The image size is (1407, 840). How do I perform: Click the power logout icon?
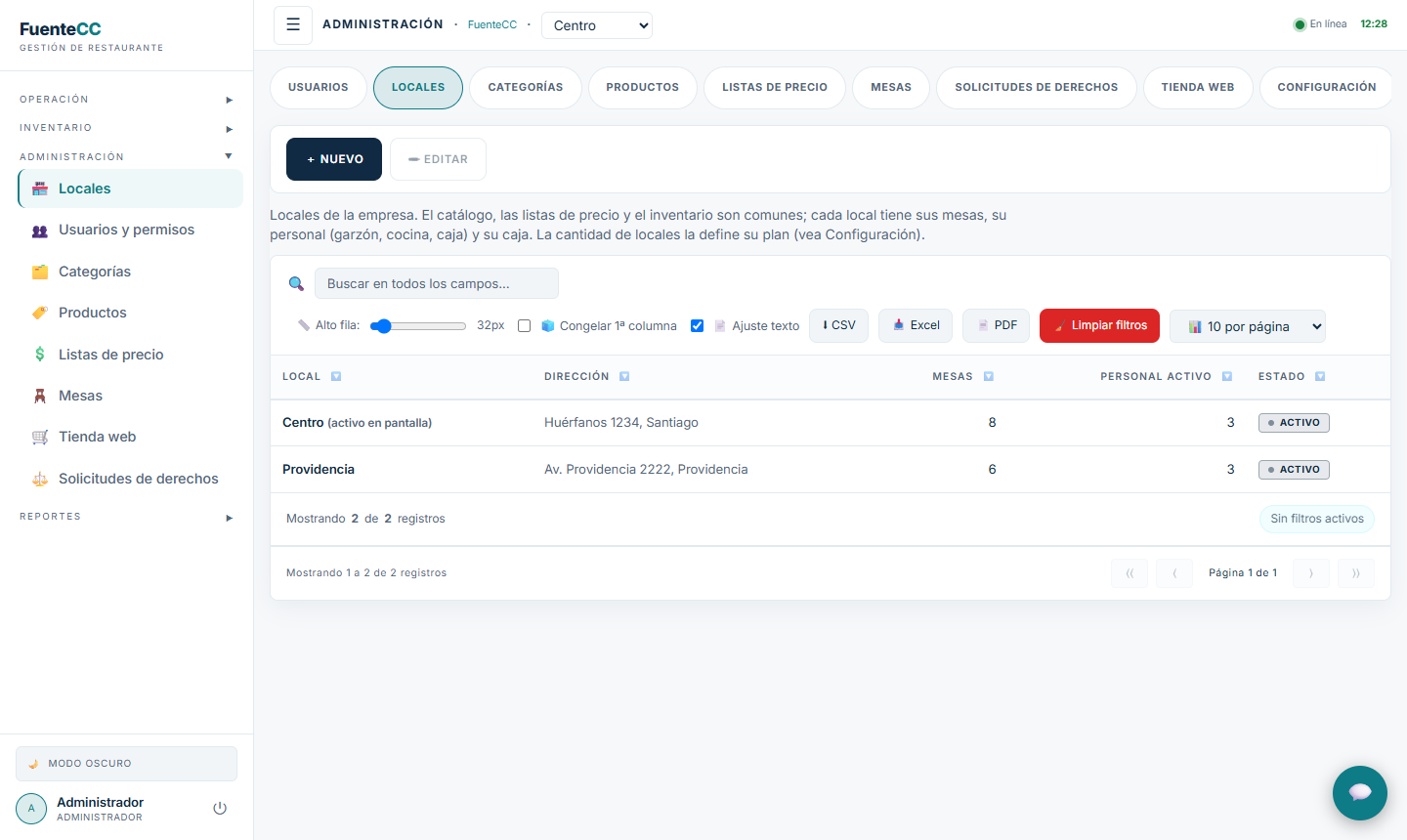[220, 809]
